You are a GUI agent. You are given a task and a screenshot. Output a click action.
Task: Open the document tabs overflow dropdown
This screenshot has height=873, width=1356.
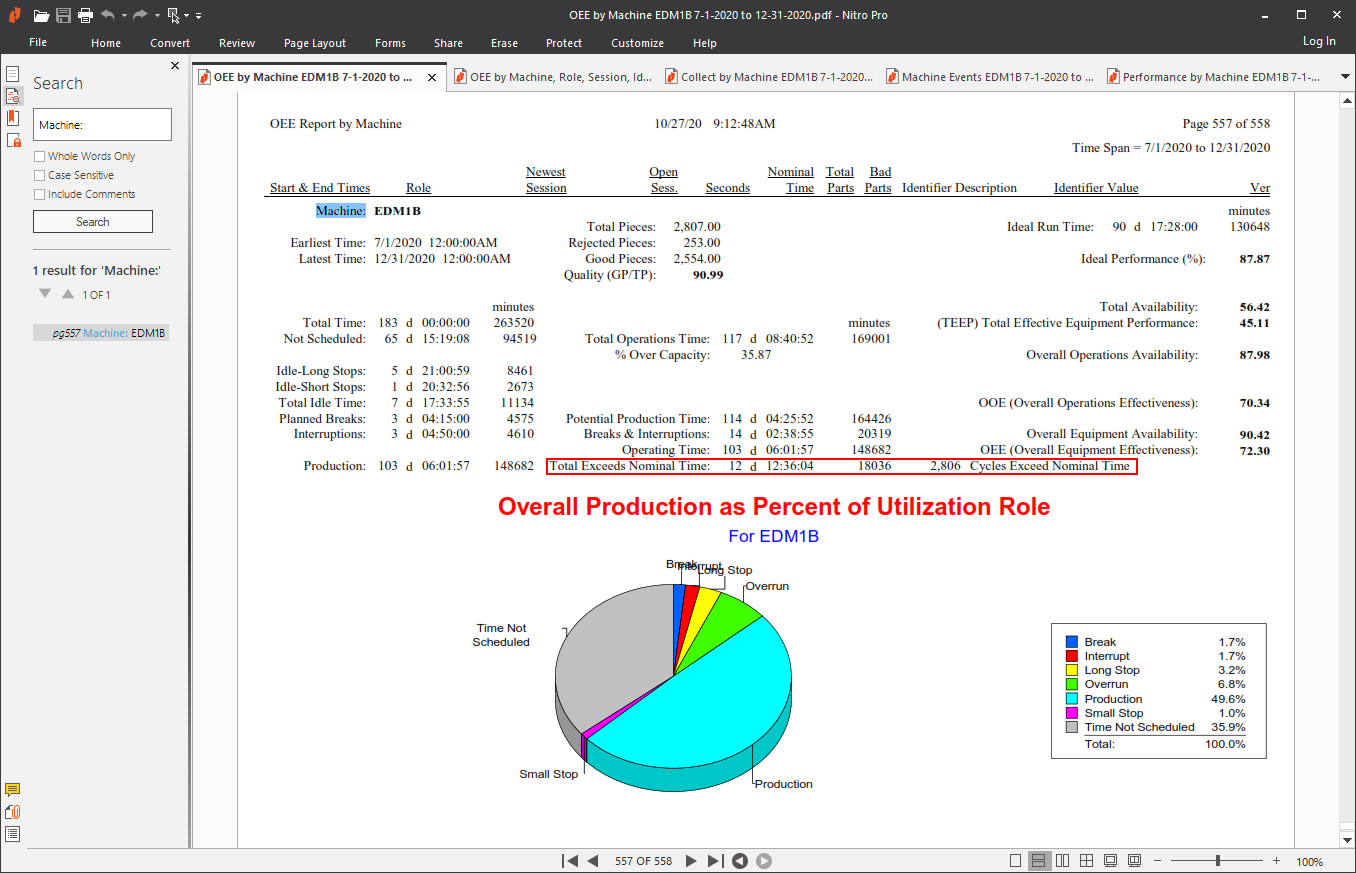[1343, 77]
